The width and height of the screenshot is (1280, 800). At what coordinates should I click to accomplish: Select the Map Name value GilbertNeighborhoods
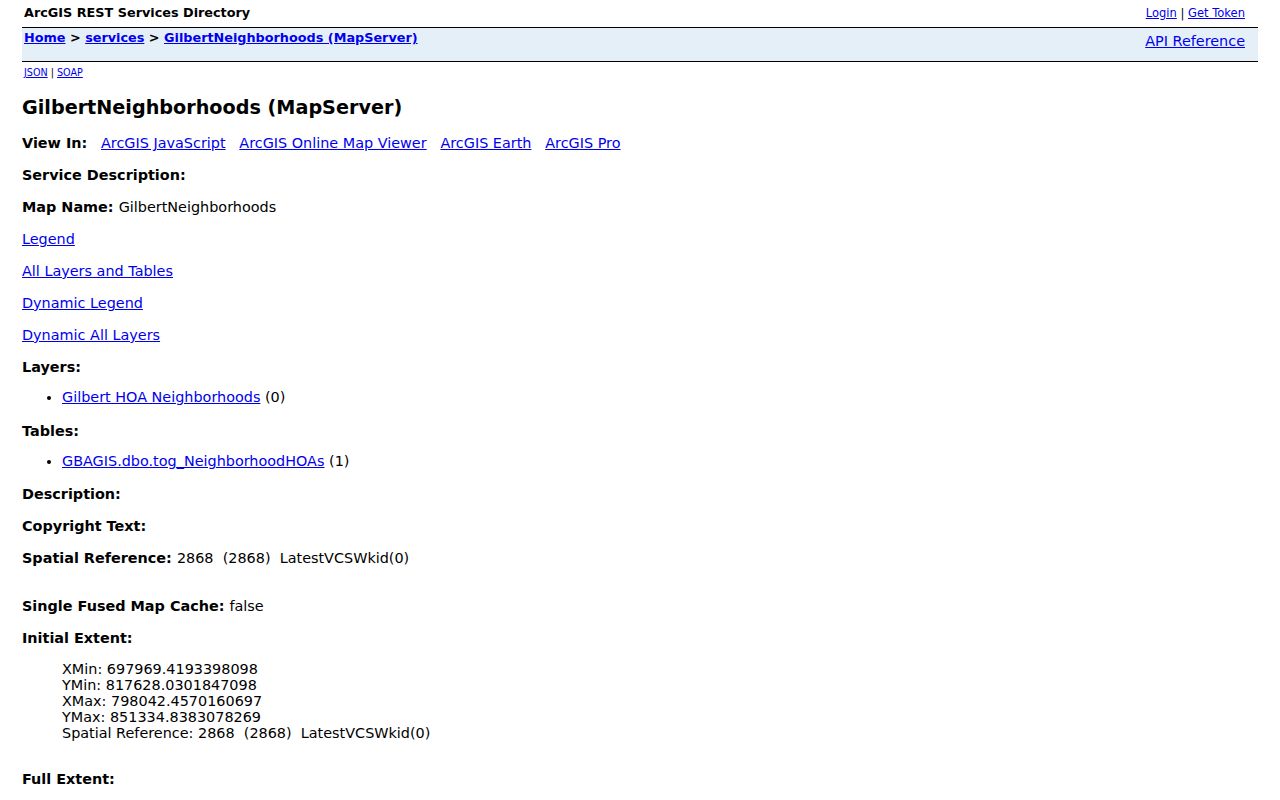tap(197, 207)
